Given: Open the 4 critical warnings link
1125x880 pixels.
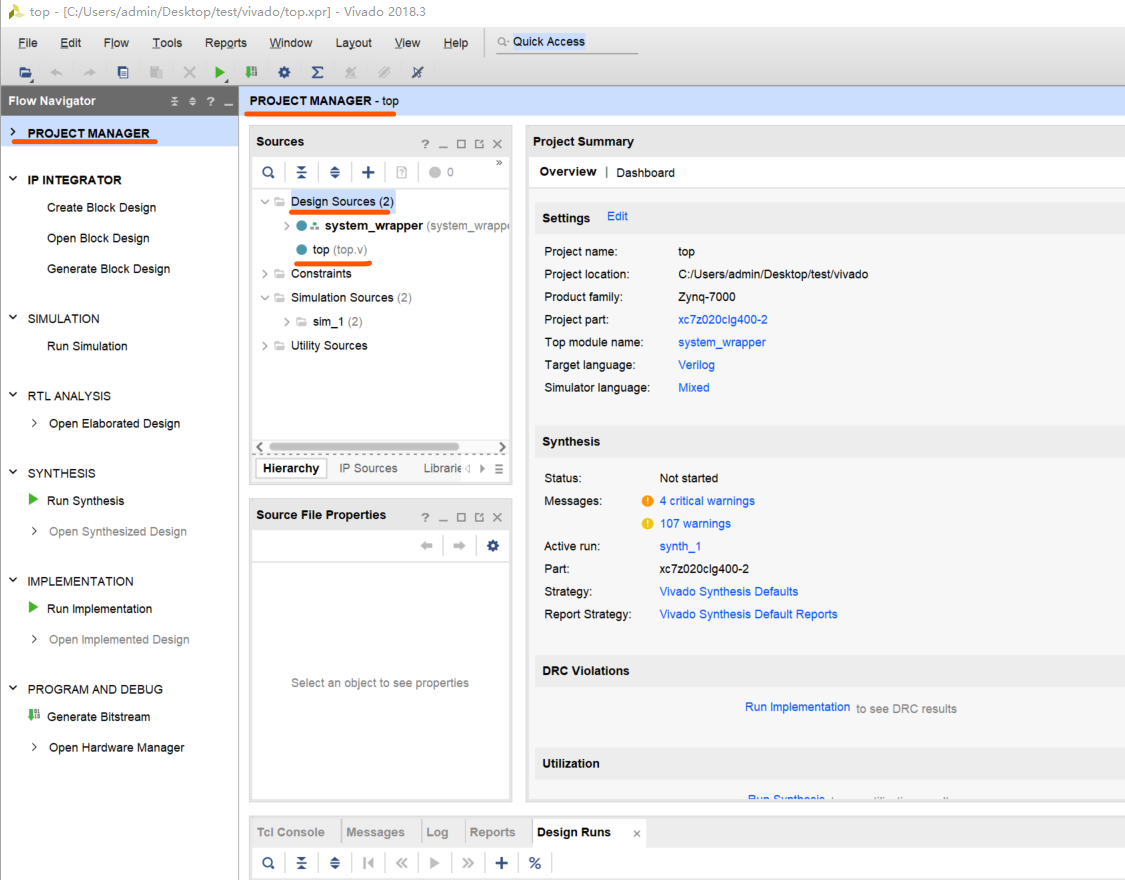Looking at the screenshot, I should point(706,501).
